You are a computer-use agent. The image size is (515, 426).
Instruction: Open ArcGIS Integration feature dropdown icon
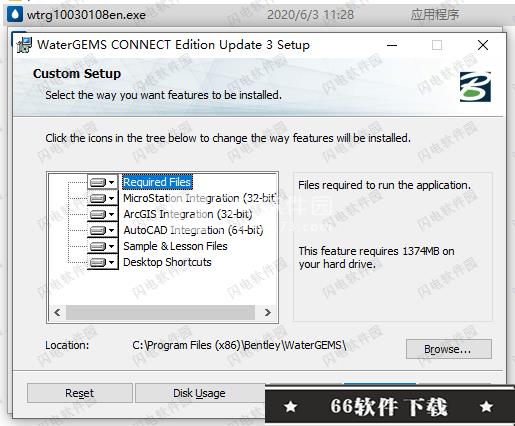pos(103,214)
